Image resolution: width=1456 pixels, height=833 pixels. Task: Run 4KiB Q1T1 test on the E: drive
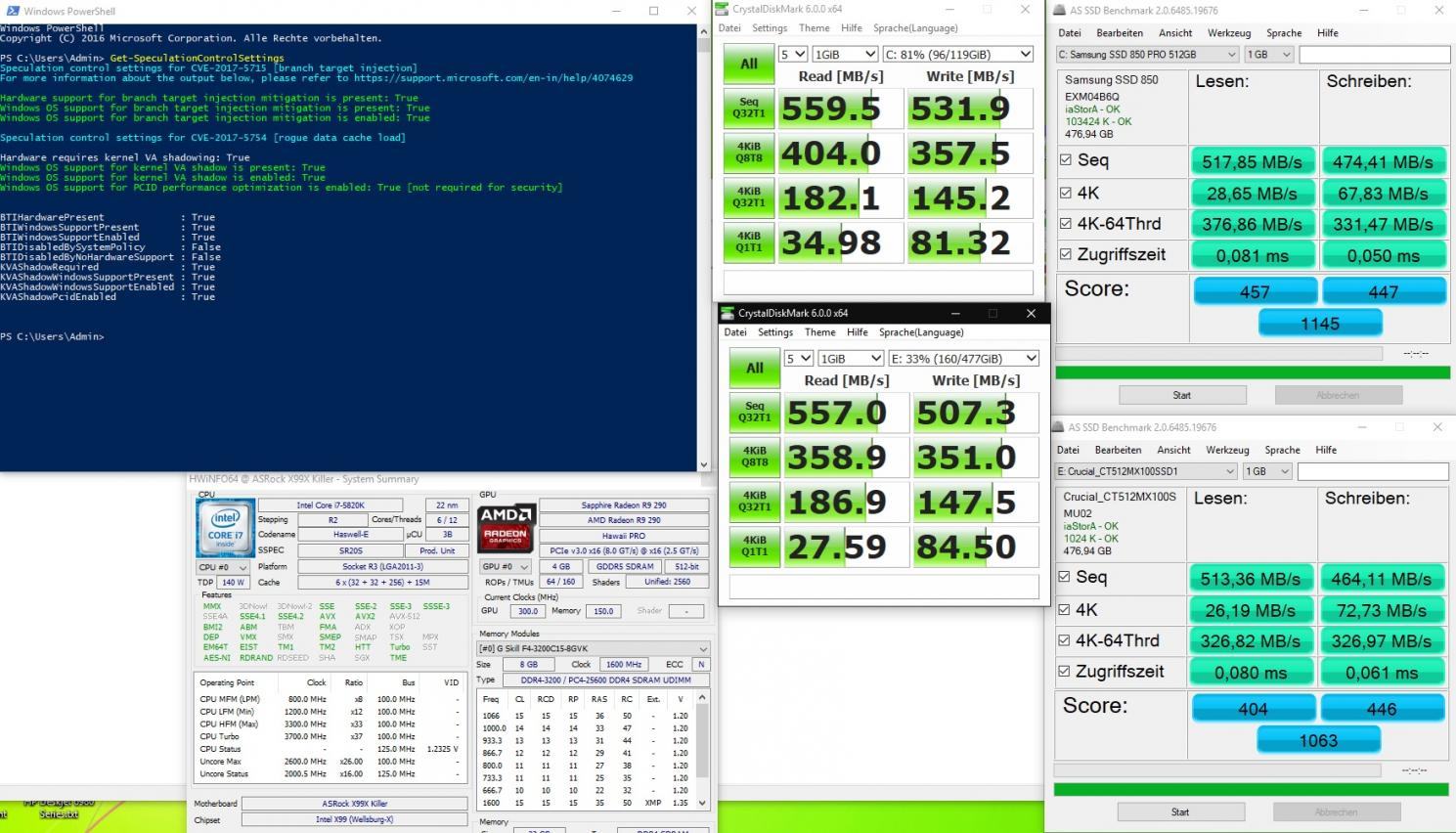pyautogui.click(x=754, y=547)
